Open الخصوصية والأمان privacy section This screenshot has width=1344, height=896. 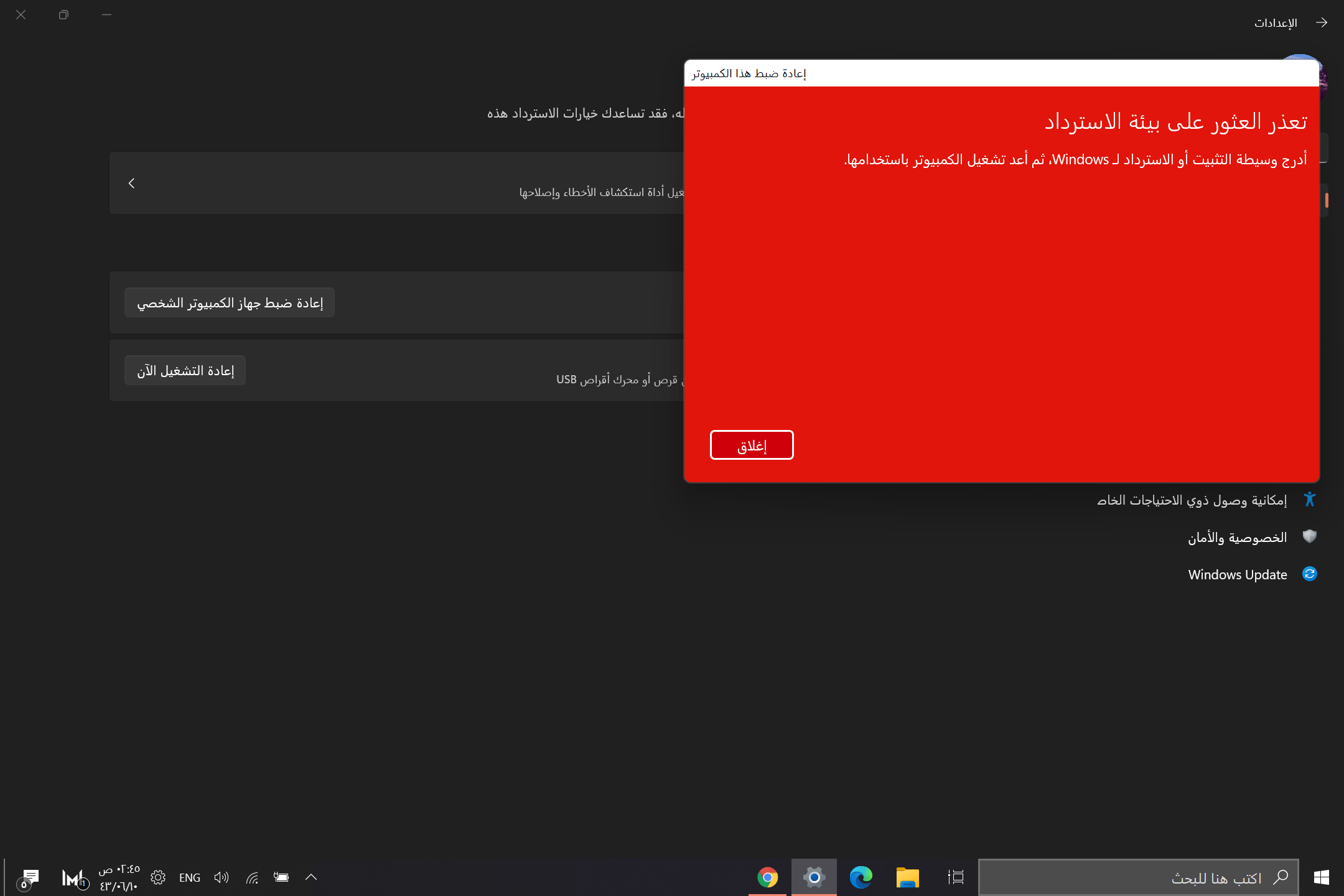coord(1237,537)
